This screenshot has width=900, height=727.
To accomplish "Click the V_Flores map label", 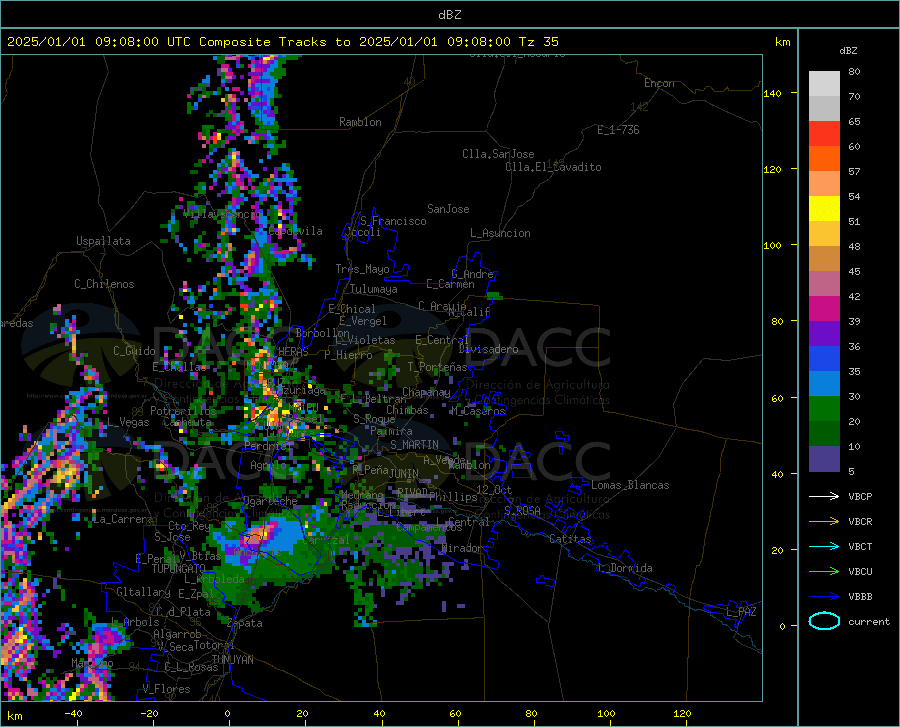I will pyautogui.click(x=166, y=689).
